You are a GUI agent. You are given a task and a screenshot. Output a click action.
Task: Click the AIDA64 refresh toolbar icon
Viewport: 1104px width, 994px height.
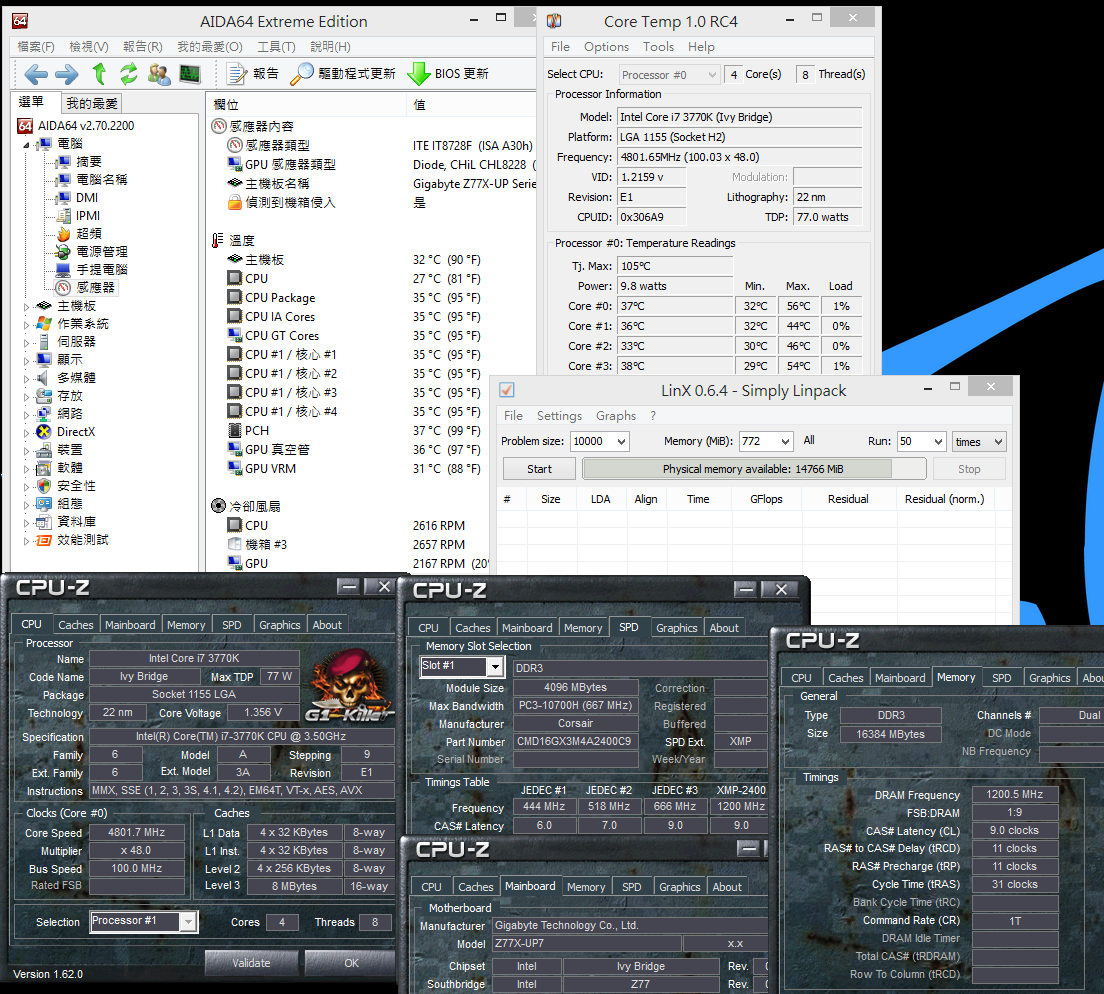[x=129, y=73]
